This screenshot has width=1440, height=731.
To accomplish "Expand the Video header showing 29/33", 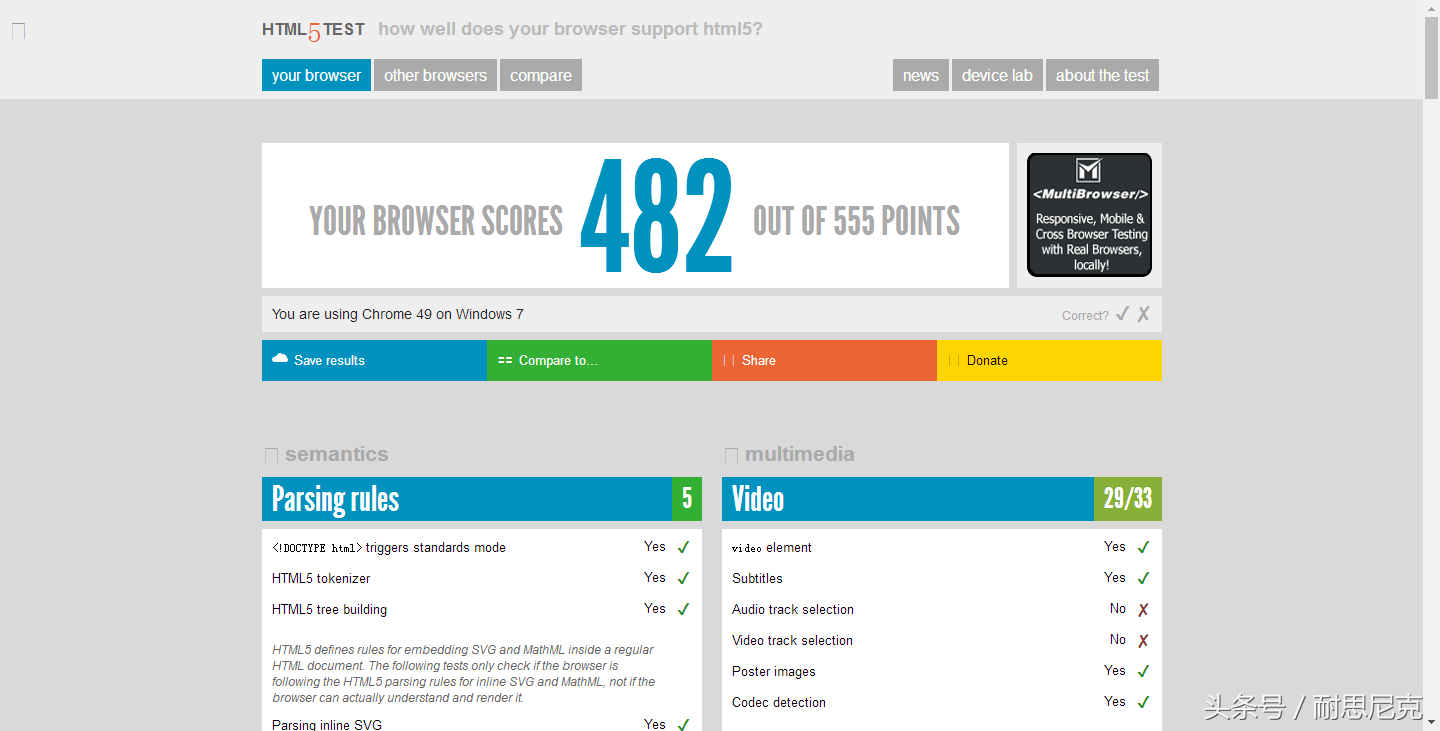I will [941, 499].
